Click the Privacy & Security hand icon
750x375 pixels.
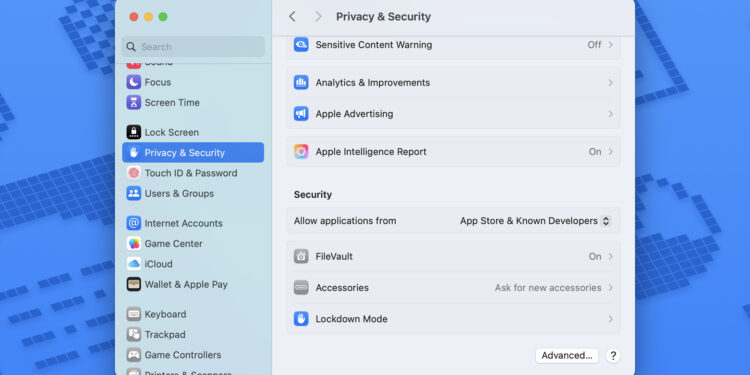133,153
